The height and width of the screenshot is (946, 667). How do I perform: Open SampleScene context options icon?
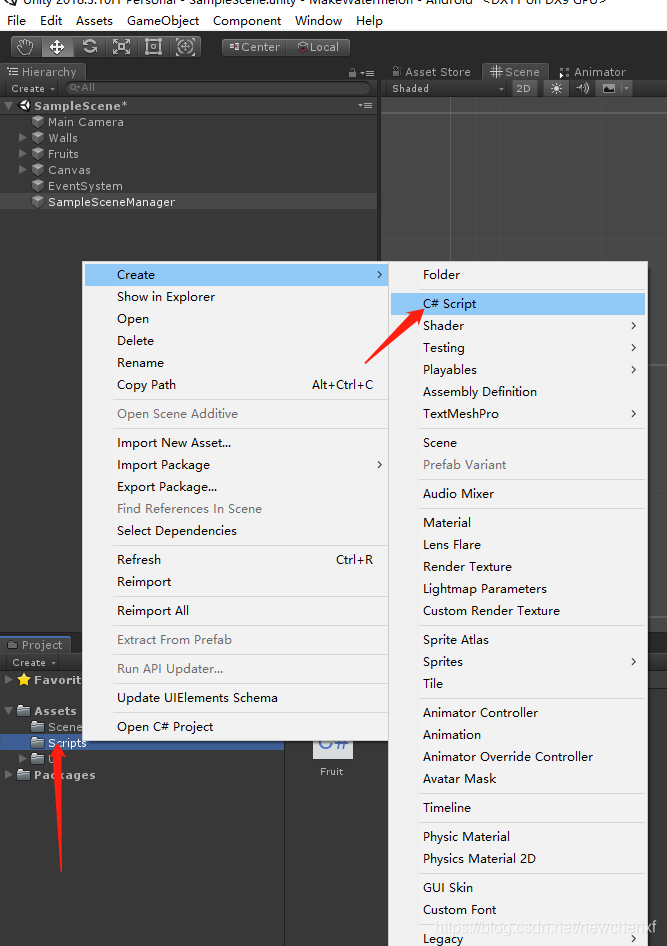365,106
